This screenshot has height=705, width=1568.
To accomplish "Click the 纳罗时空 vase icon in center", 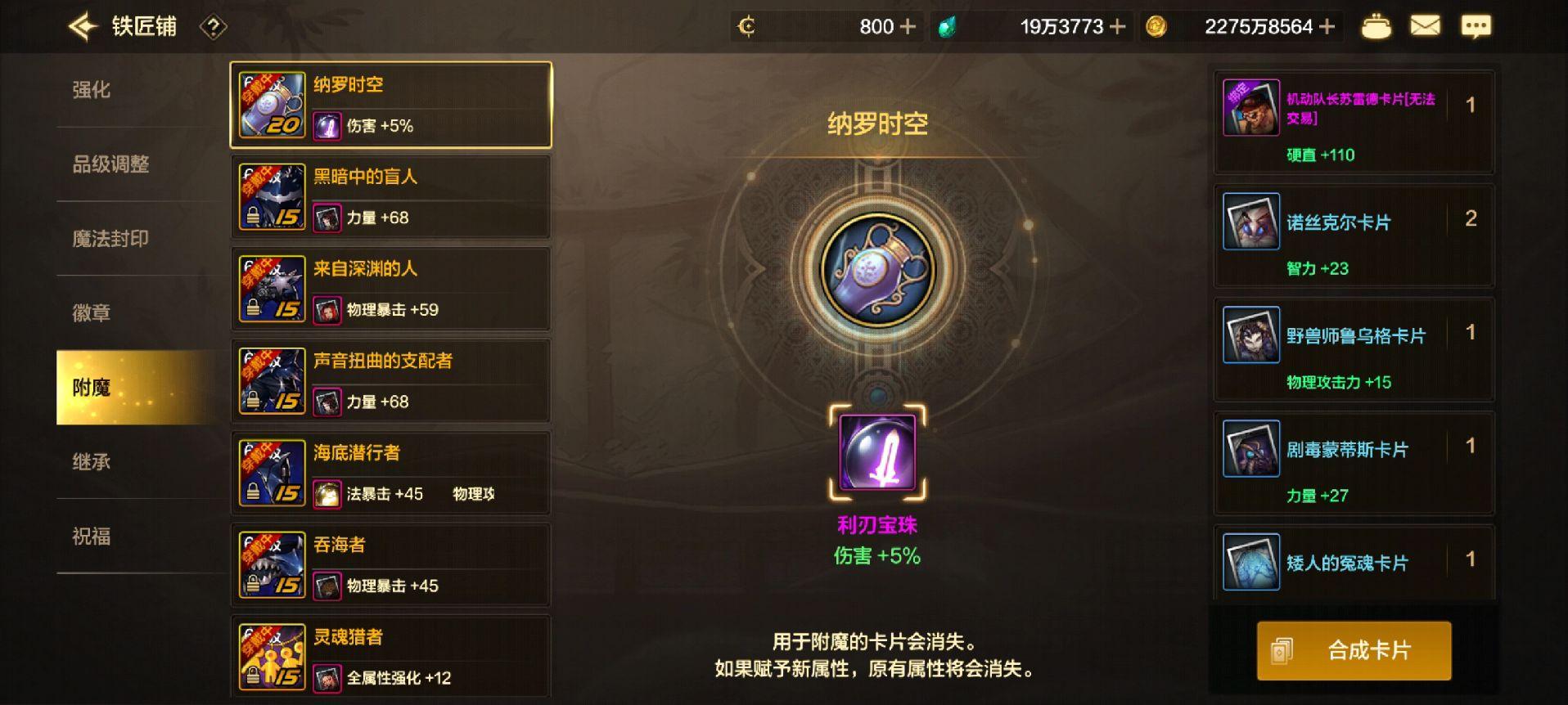I will 877,270.
